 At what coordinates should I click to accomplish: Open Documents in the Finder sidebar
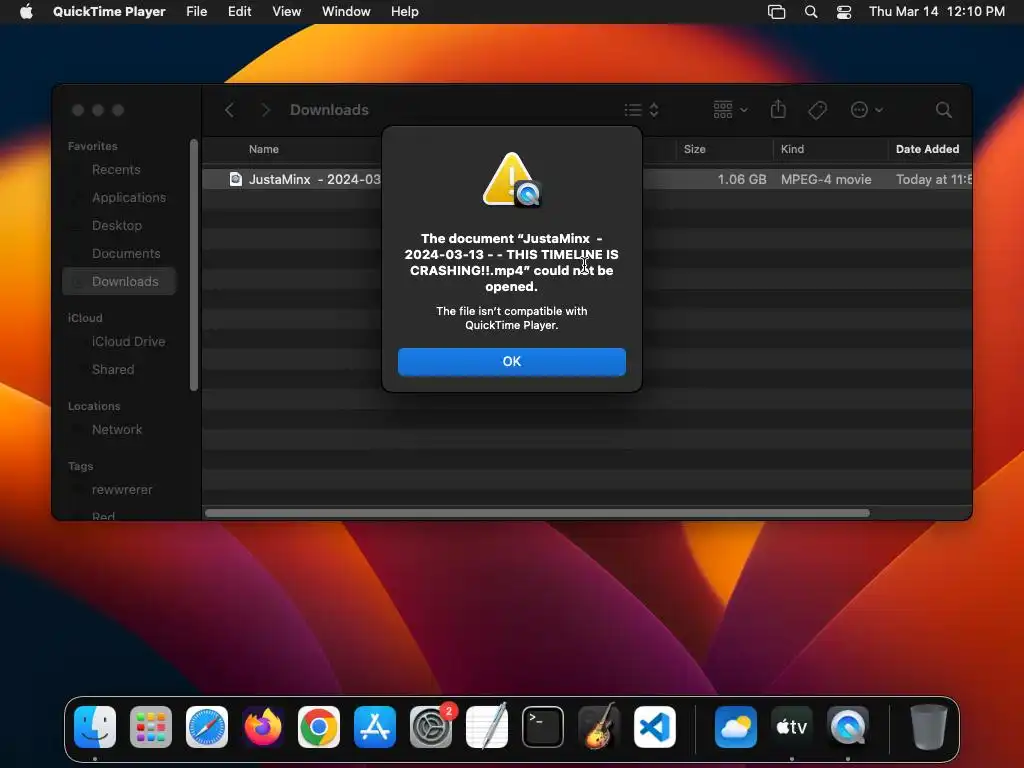pos(125,253)
